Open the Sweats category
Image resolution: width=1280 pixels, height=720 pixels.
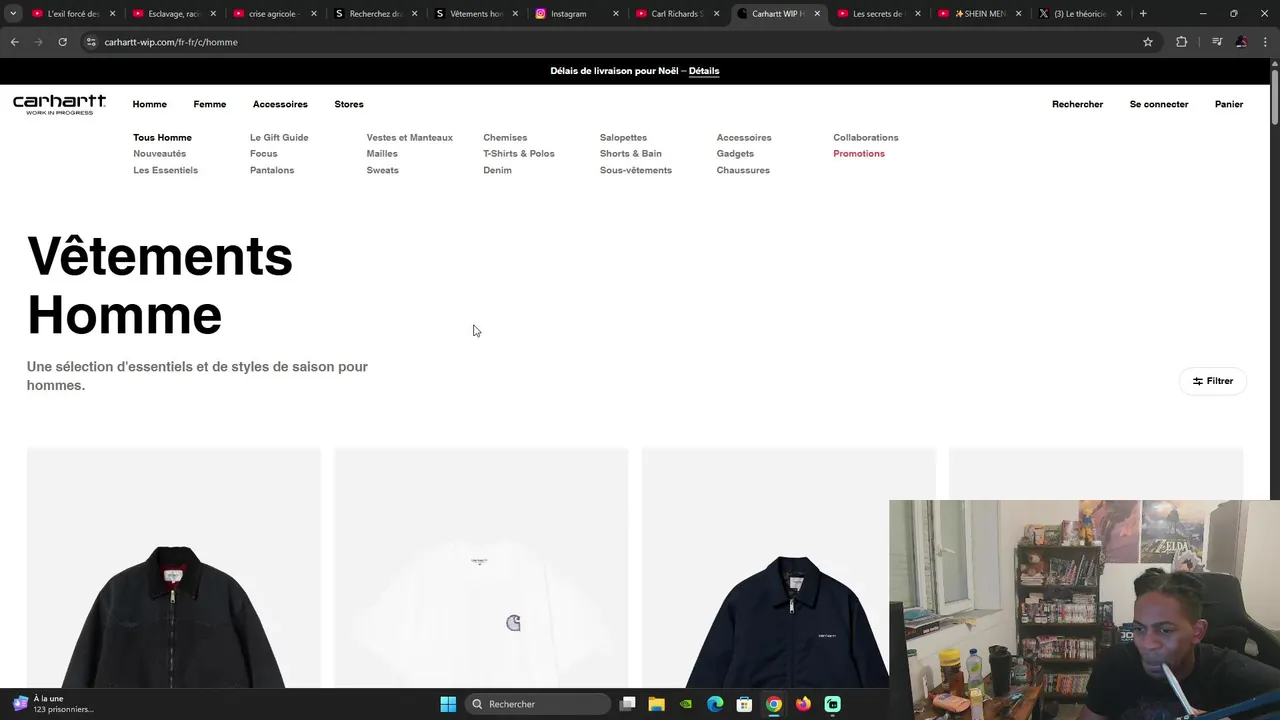(x=383, y=170)
